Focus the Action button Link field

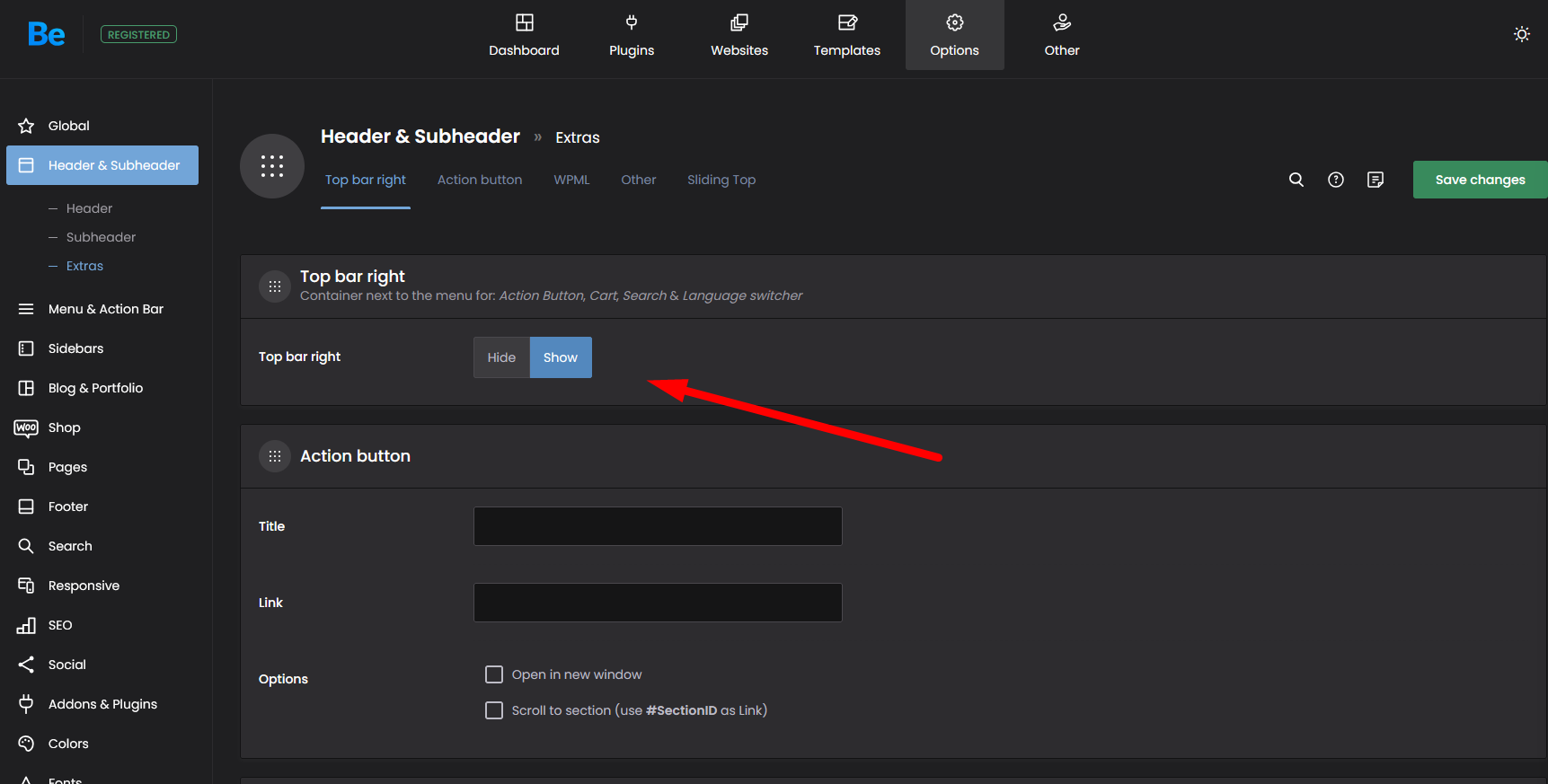(658, 603)
